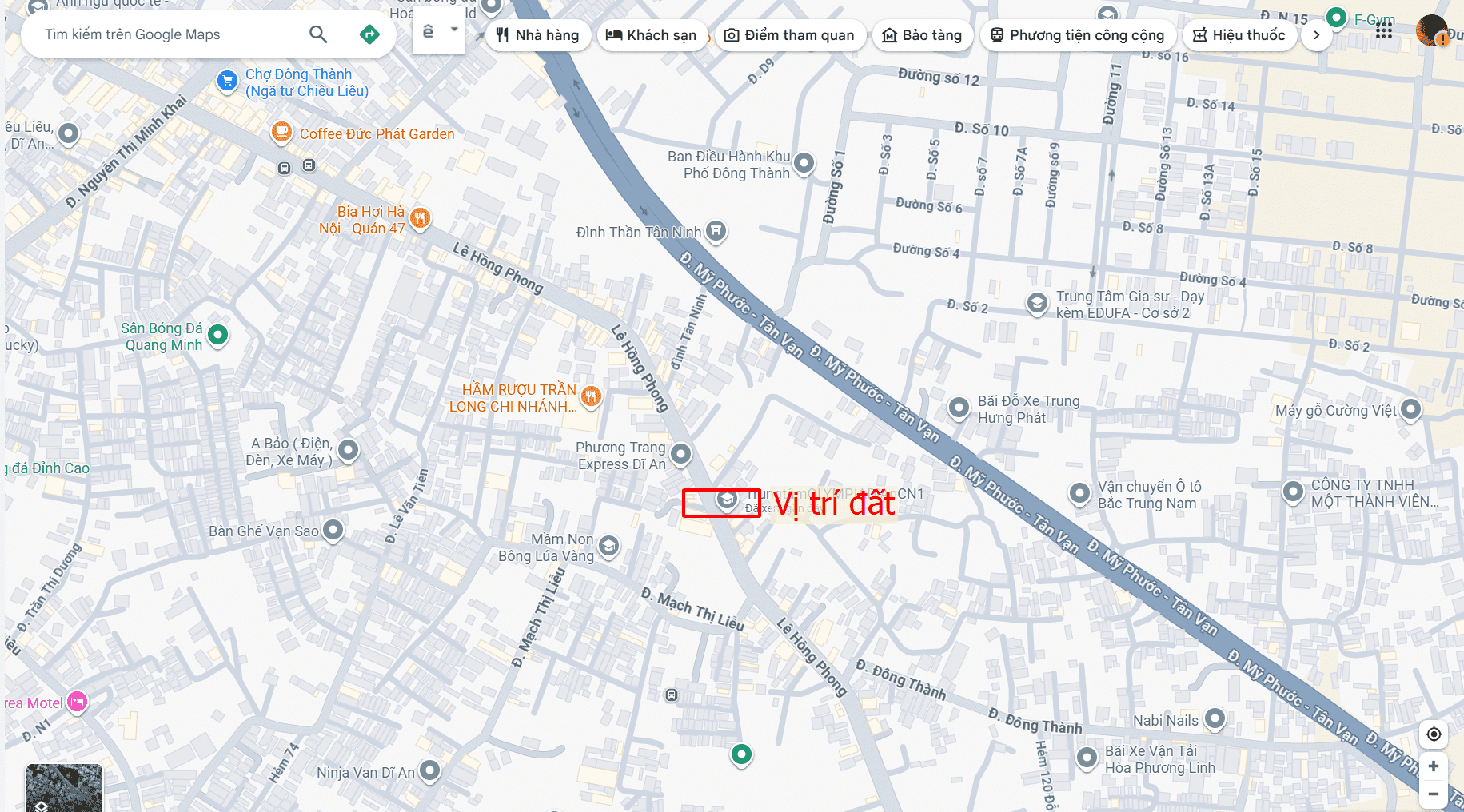The height and width of the screenshot is (812, 1464).
Task: Select the Hiệu thuốc category chip
Action: pos(1239,35)
